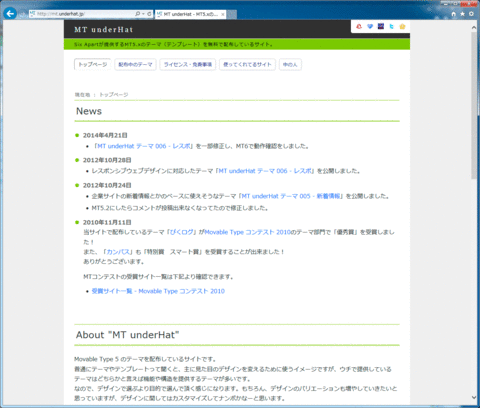Viewport: 480px width, 408px height.
Task: Click the date 2014年4月21日
Action: coord(105,135)
